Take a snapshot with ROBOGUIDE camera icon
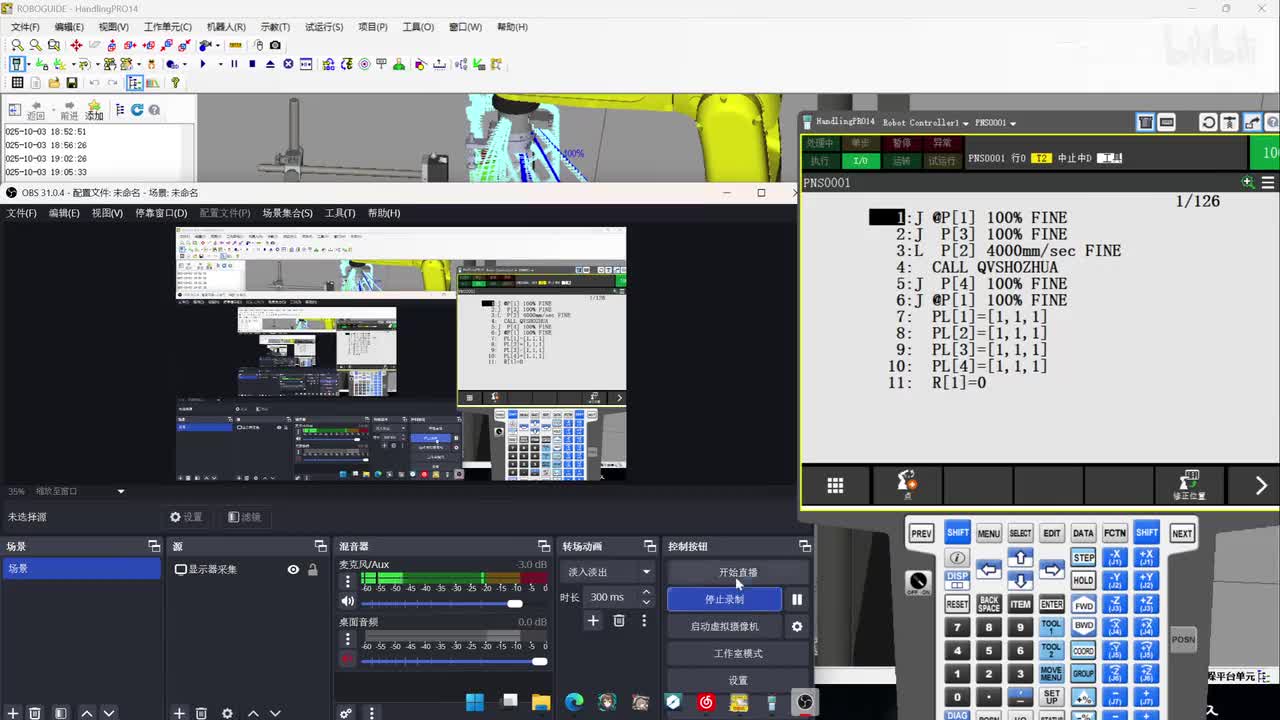Screen dimensions: 1280x720 275,45
